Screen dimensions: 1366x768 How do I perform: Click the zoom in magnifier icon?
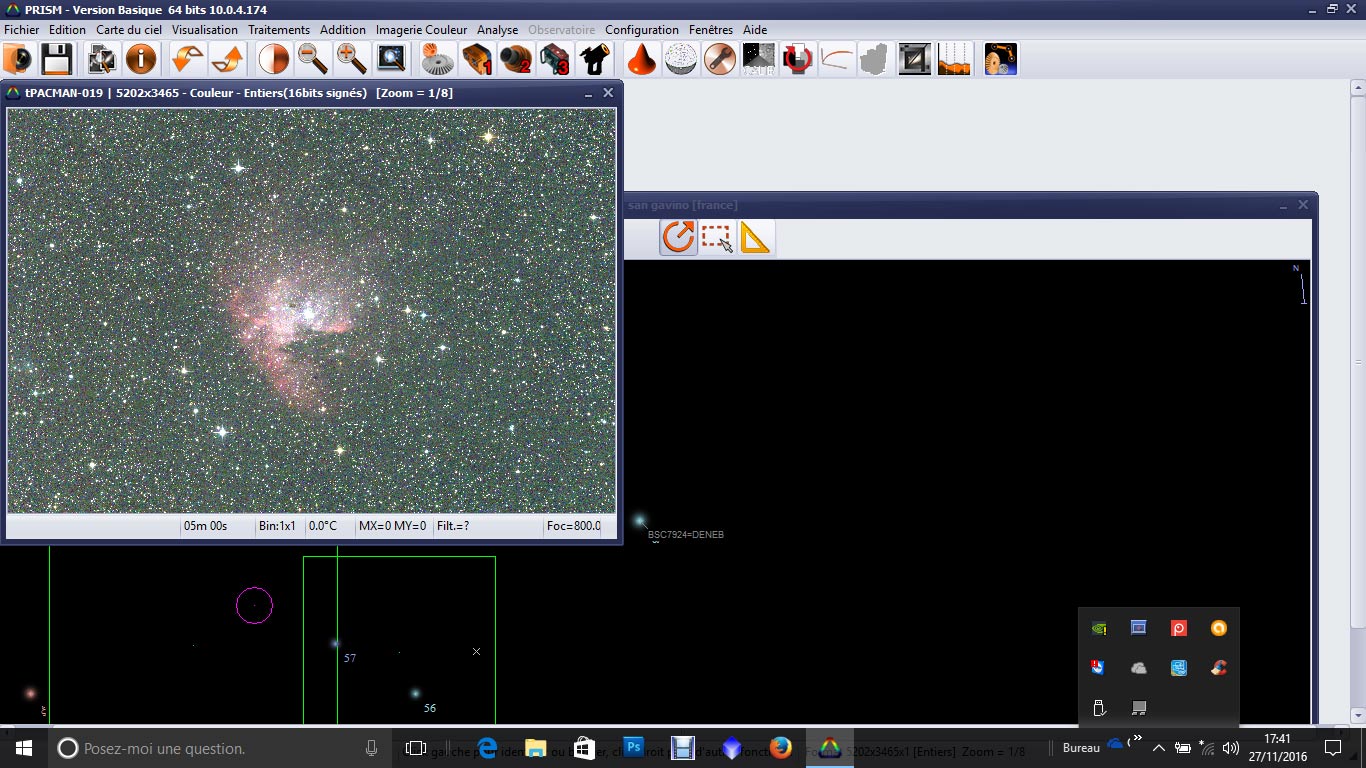[x=351, y=60]
